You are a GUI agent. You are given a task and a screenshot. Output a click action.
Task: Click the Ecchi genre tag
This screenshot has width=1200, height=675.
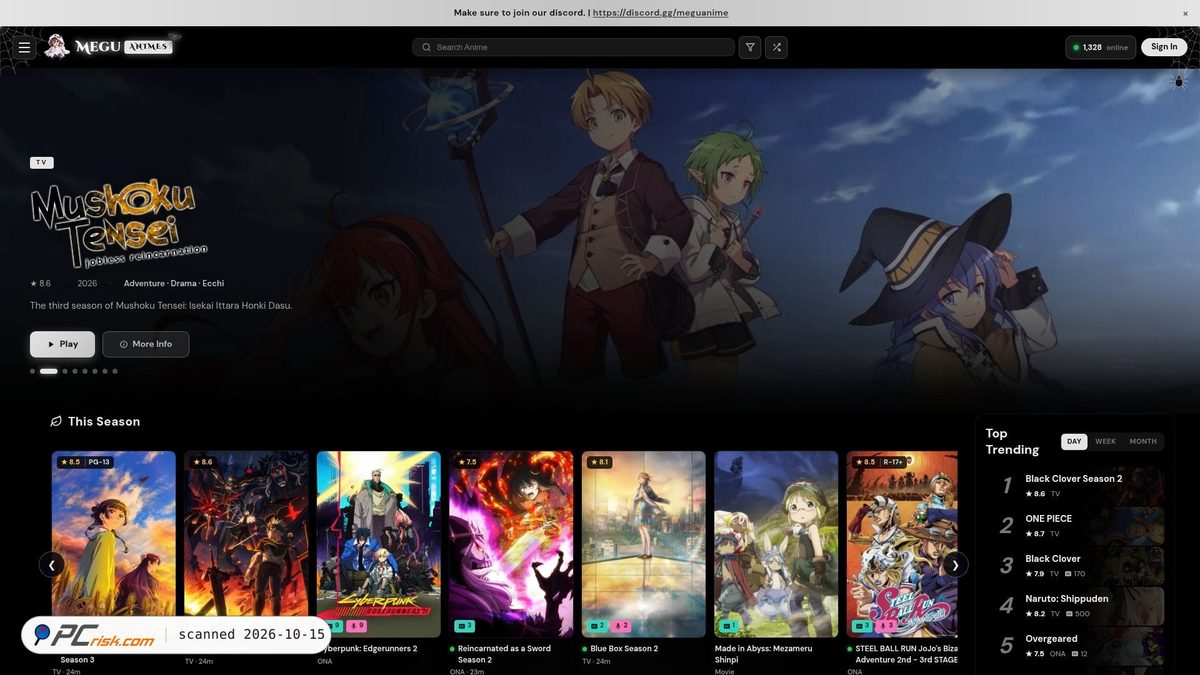[213, 284]
